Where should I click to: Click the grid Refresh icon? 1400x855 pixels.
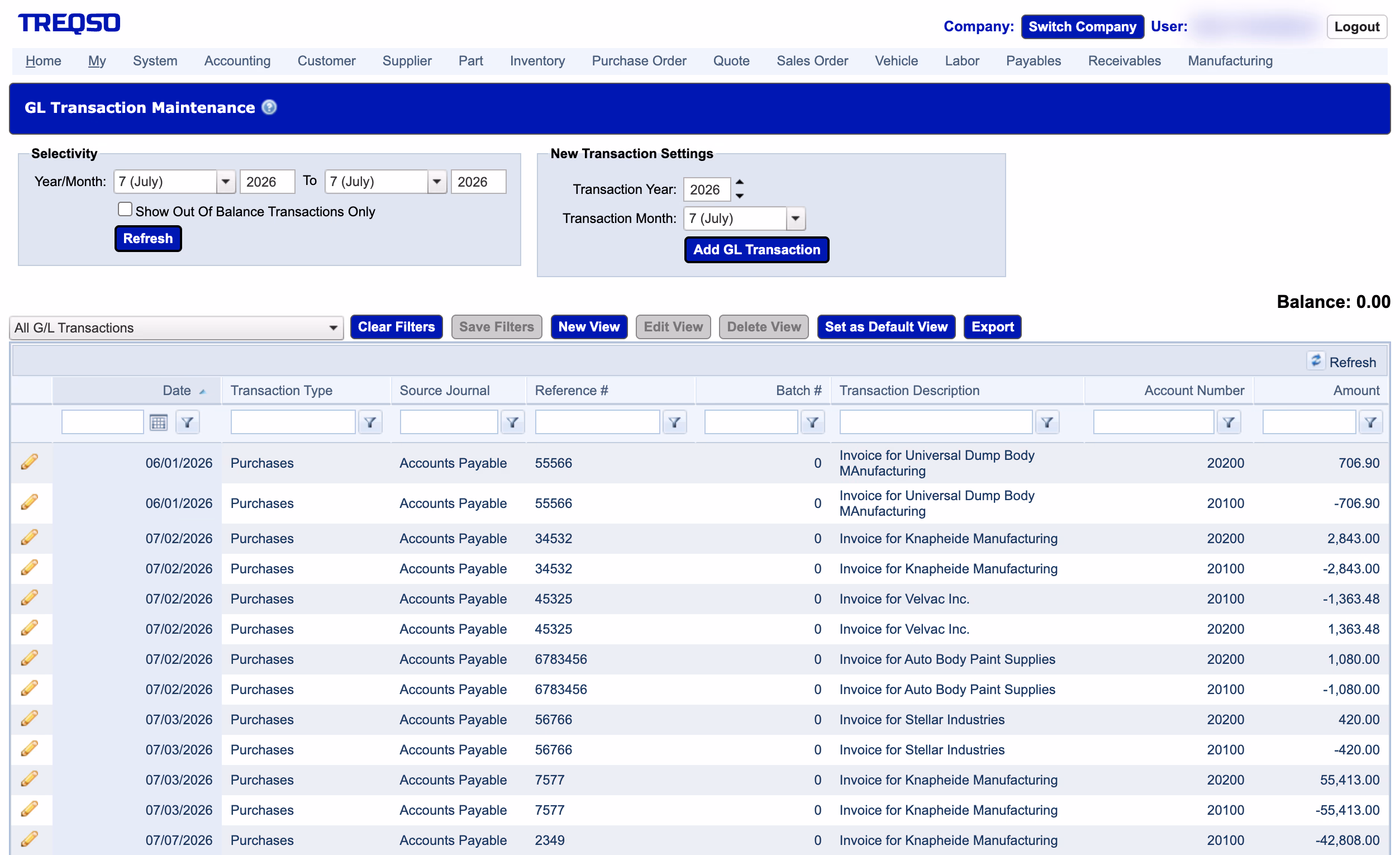(x=1316, y=361)
